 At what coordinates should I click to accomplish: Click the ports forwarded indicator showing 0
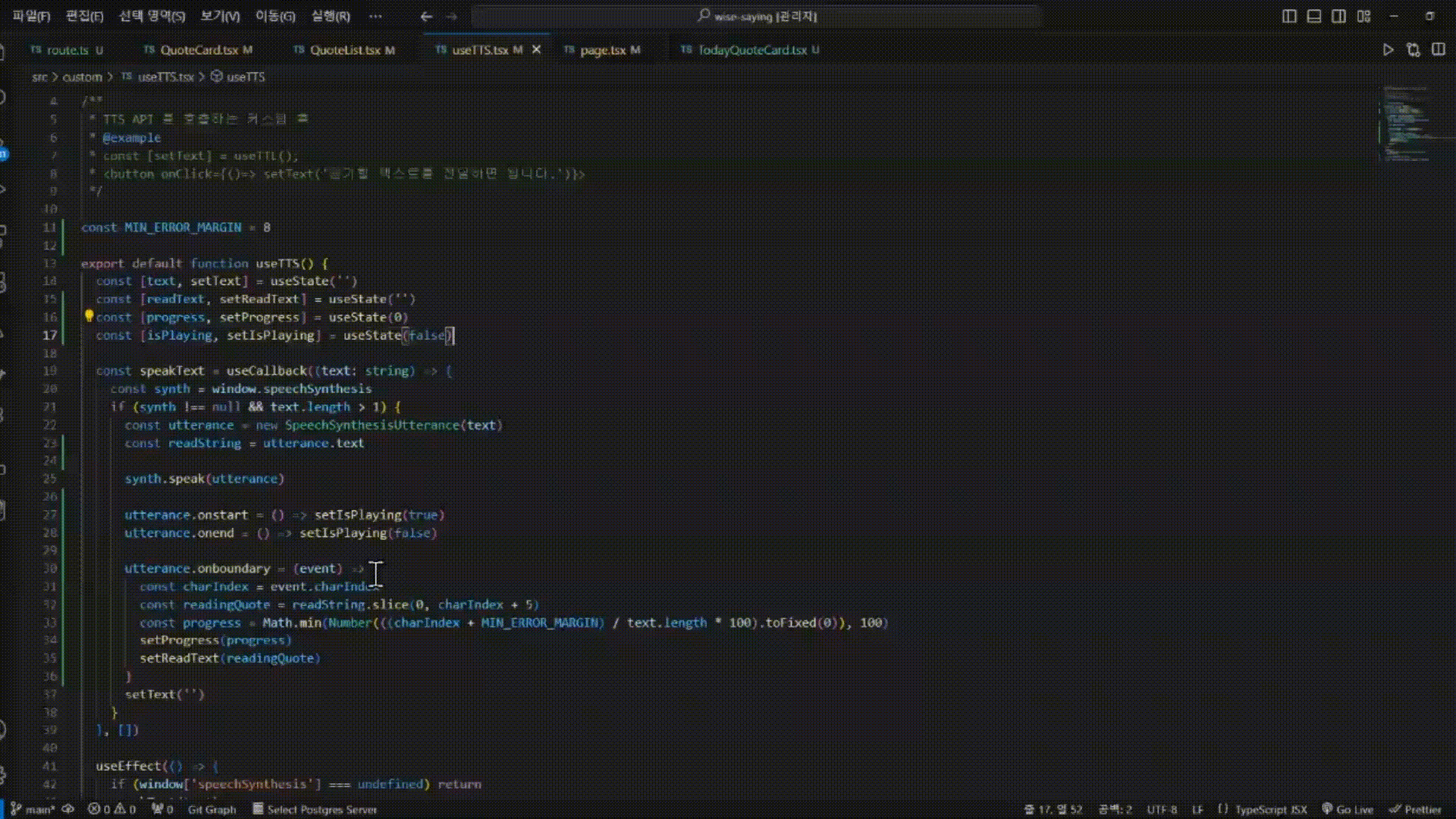click(x=162, y=809)
